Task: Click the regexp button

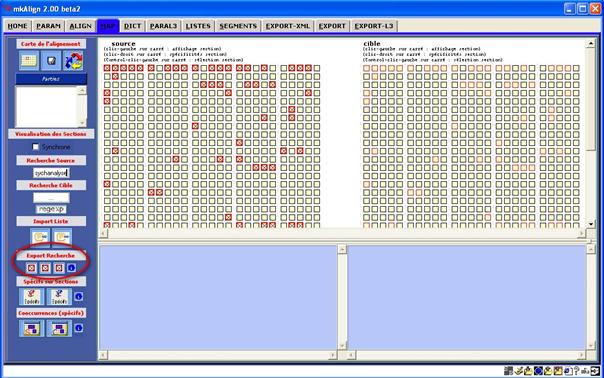Action: tap(51, 209)
